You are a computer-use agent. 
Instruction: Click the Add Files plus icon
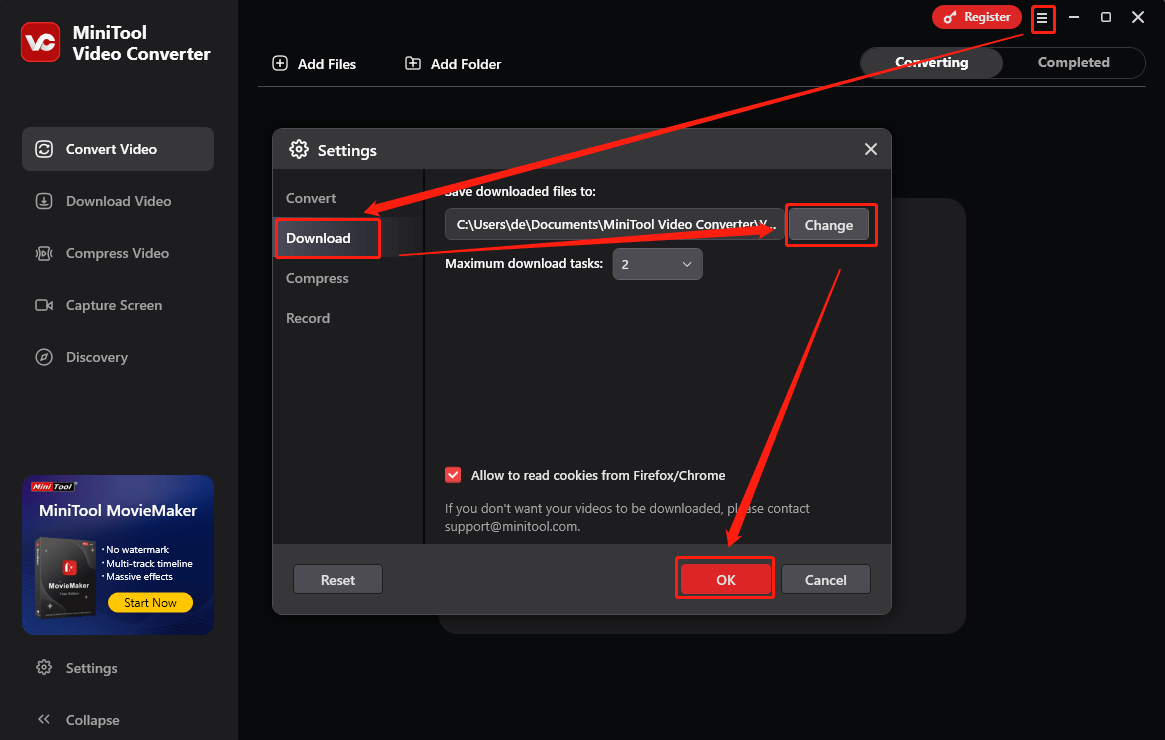click(280, 63)
